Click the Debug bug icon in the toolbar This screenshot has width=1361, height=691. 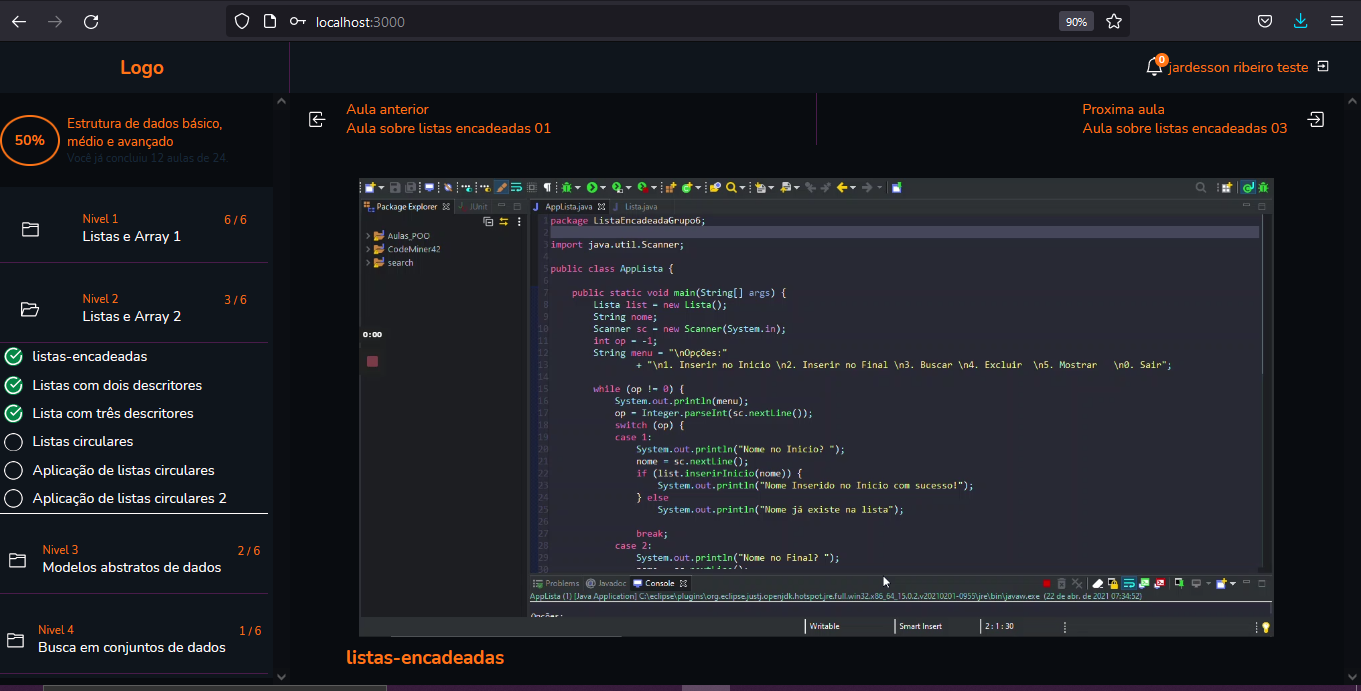click(565, 187)
